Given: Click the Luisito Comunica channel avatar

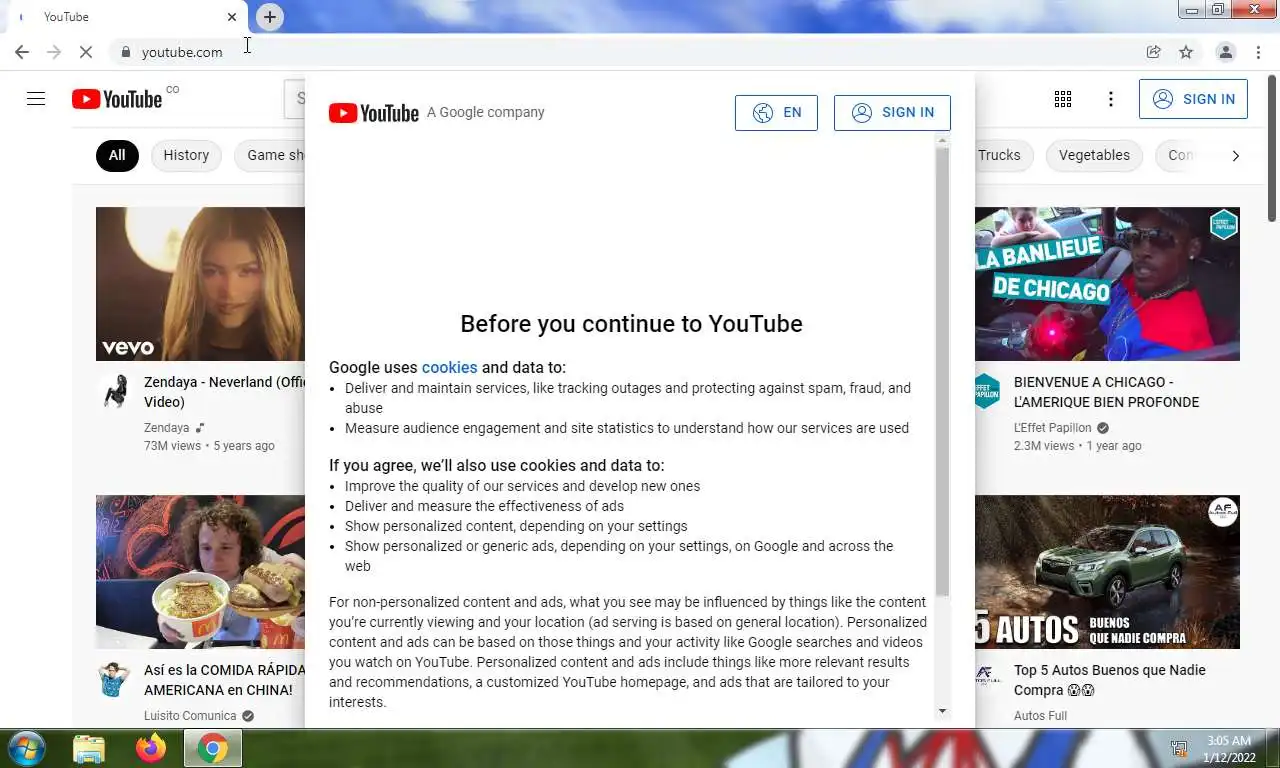Looking at the screenshot, I should (115, 679).
